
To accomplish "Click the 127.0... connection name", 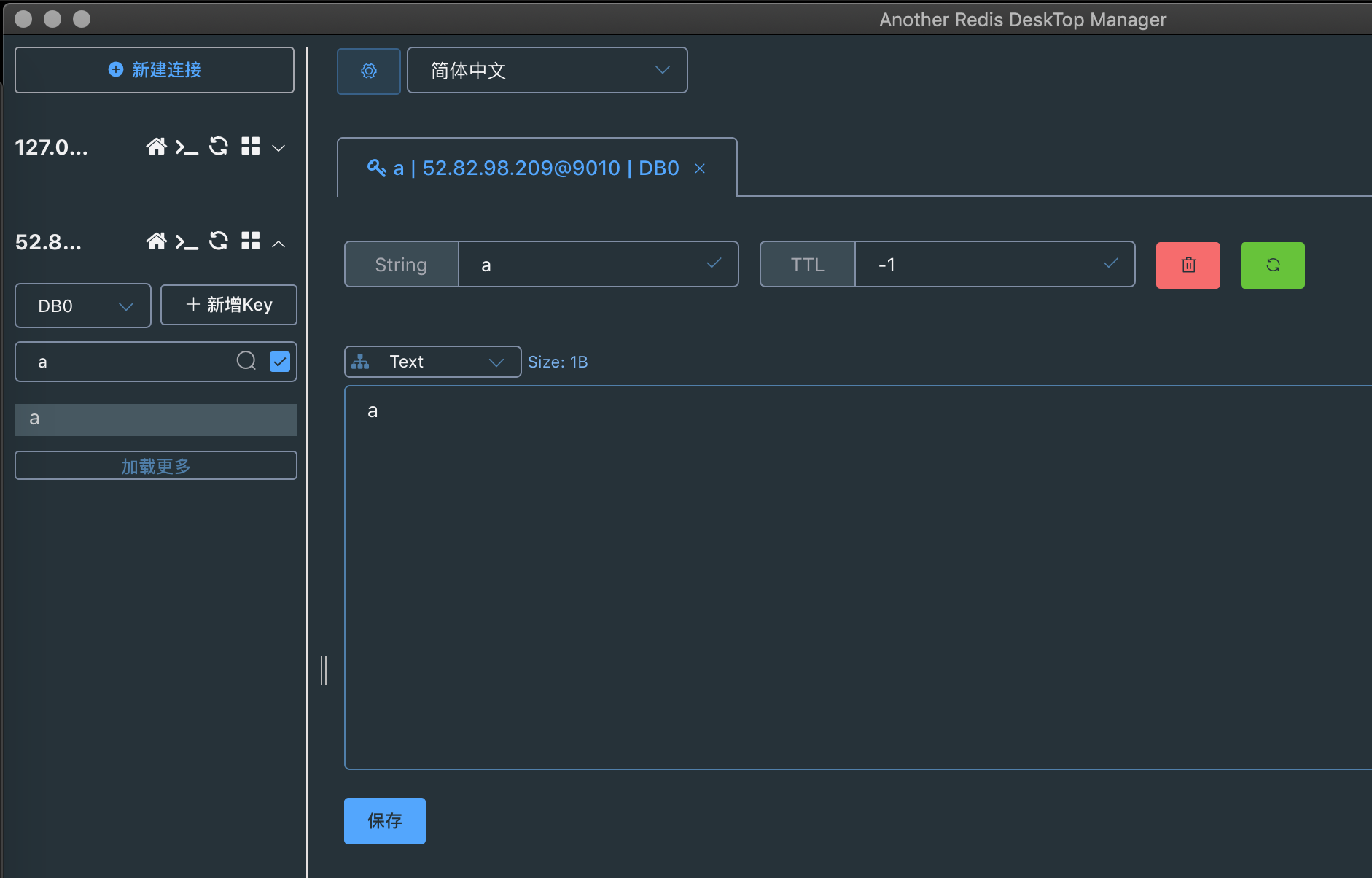I will pos(51,147).
